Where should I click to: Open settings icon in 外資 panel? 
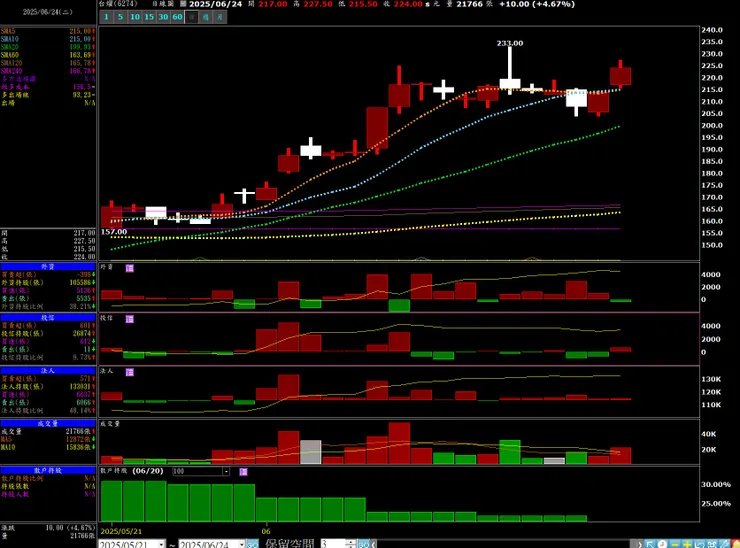pyautogui.click(x=130, y=268)
